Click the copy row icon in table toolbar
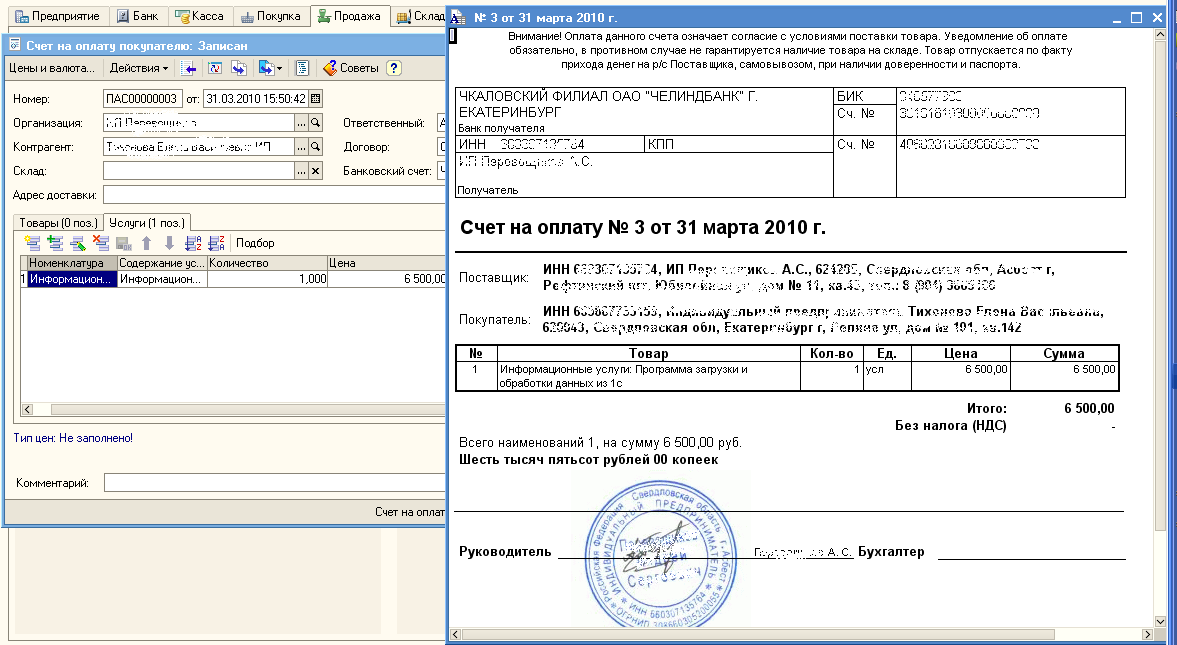The image size is (1177, 645). point(55,243)
